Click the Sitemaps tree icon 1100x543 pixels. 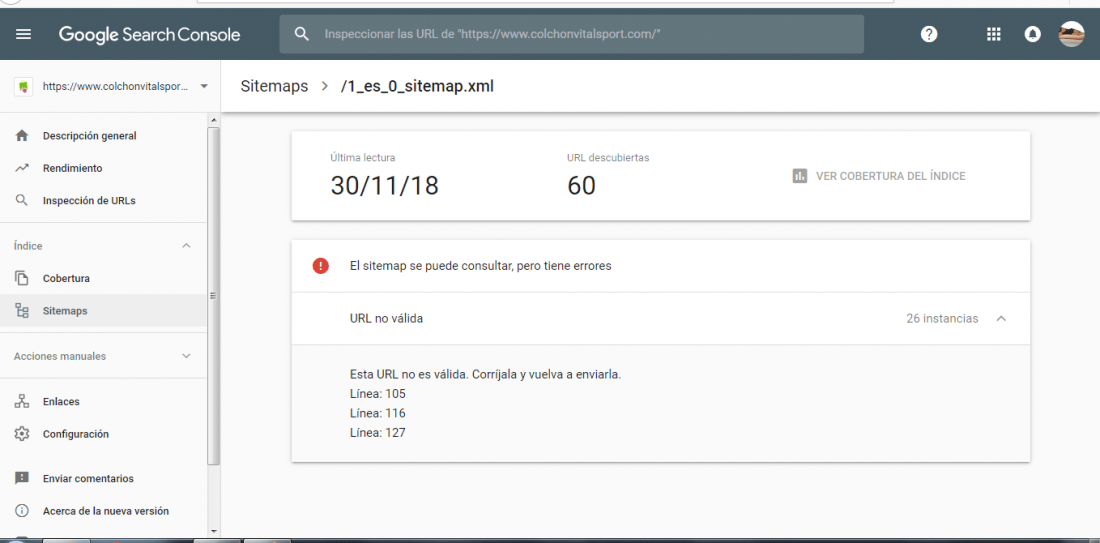22,311
